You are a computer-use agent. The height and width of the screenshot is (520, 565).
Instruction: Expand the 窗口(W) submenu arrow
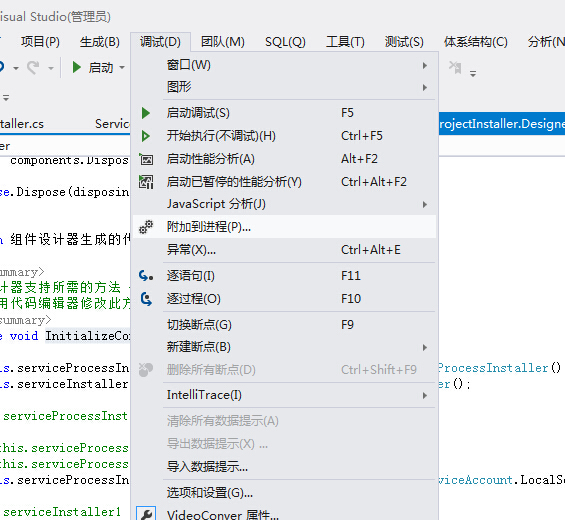coord(425,66)
